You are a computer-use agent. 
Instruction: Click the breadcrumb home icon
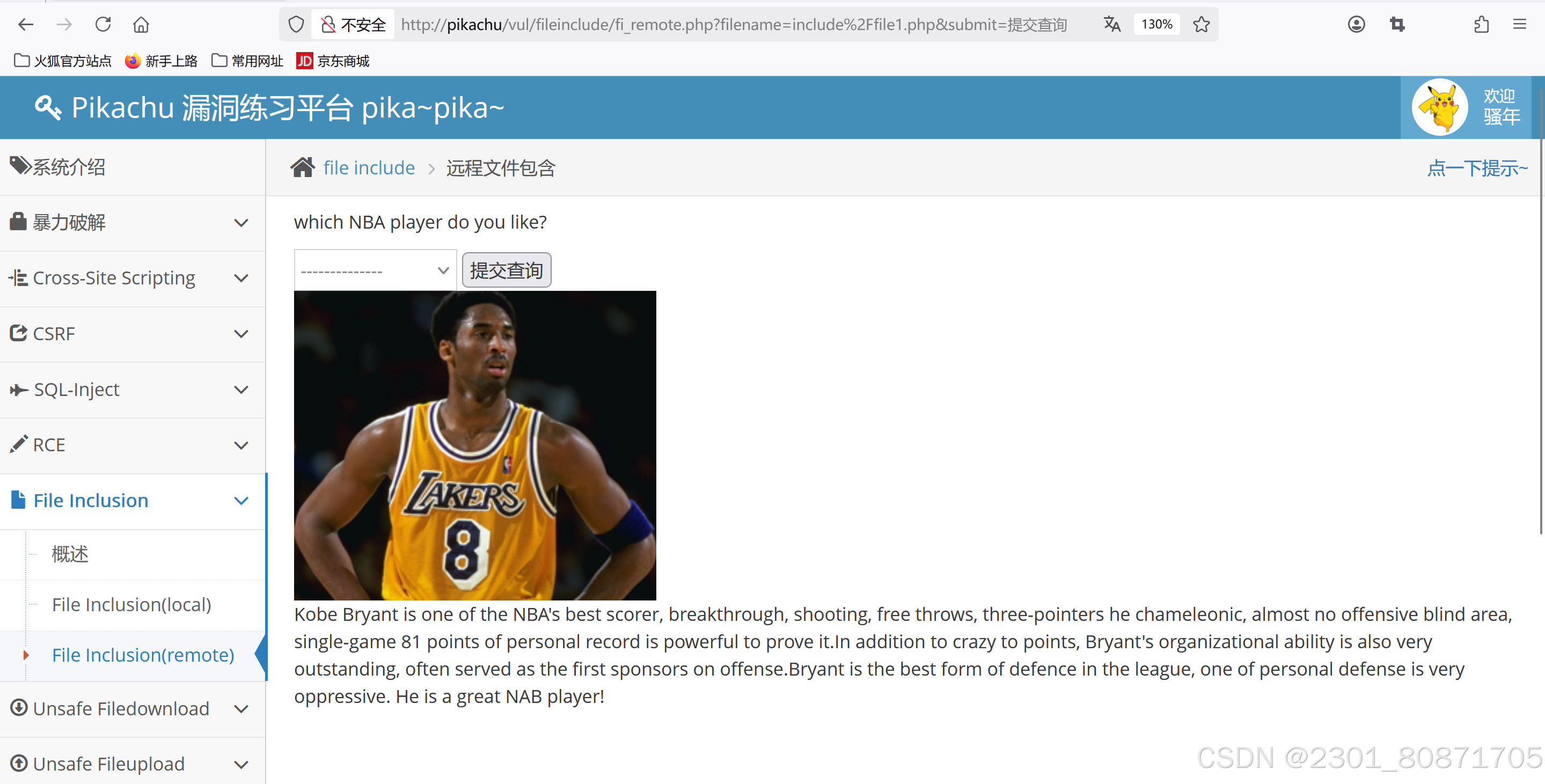pos(302,167)
